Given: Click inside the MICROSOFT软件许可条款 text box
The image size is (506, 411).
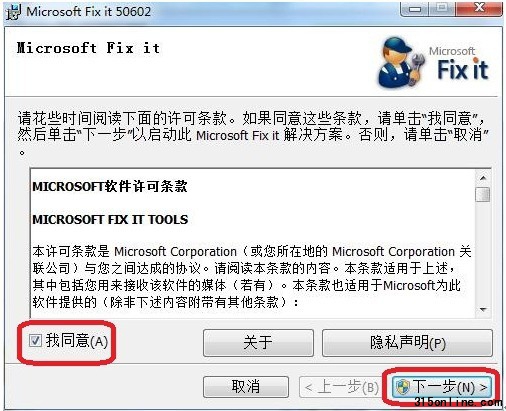Looking at the screenshot, I should (x=253, y=243).
